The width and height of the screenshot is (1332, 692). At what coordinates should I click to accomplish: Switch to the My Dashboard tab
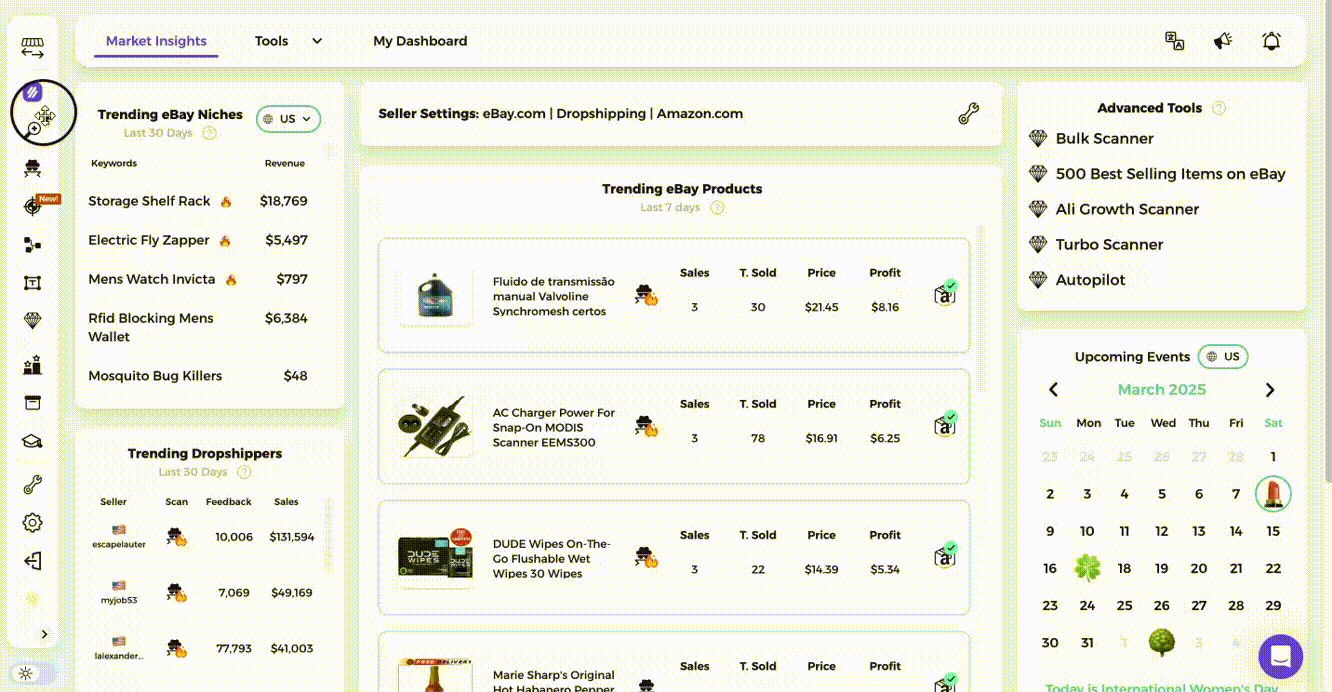(420, 41)
